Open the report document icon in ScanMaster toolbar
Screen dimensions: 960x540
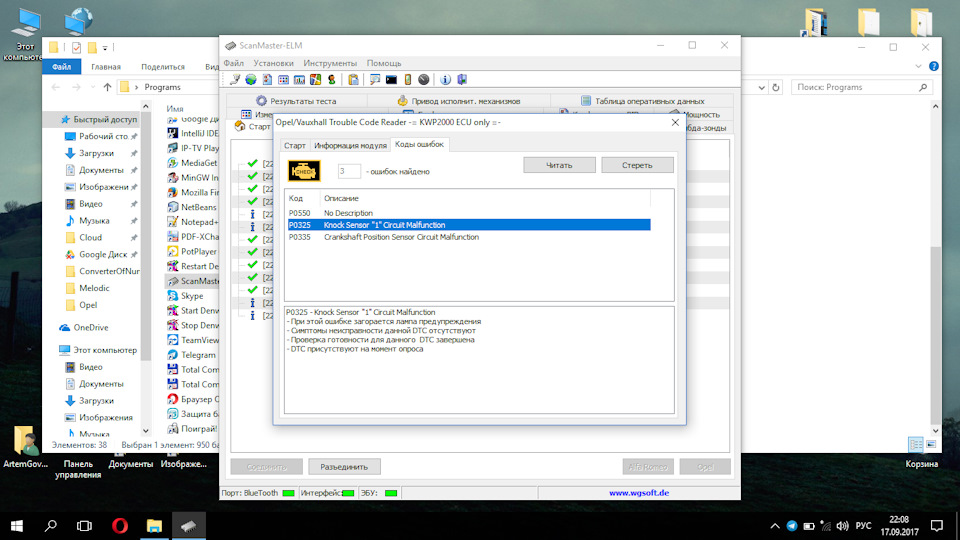tap(268, 80)
